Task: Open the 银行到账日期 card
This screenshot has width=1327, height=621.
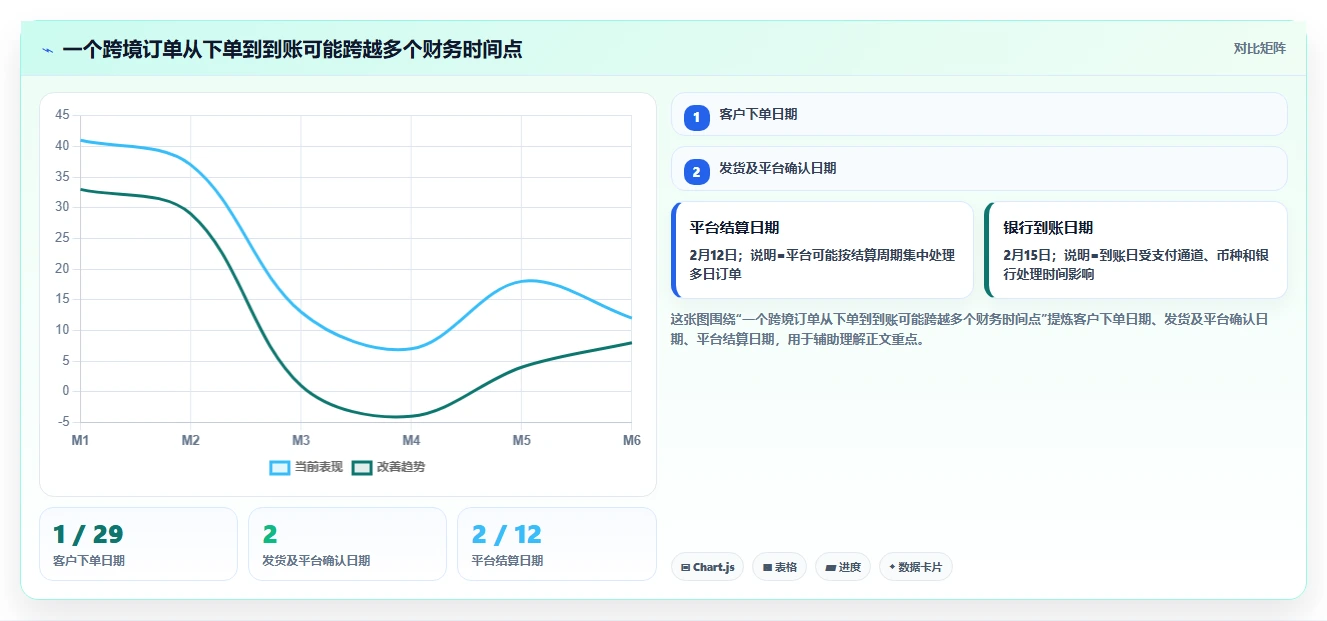Action: [1136, 250]
